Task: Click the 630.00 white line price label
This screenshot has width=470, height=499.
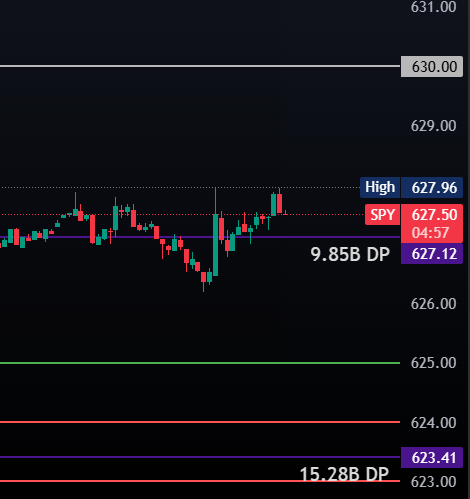Action: coord(432,67)
